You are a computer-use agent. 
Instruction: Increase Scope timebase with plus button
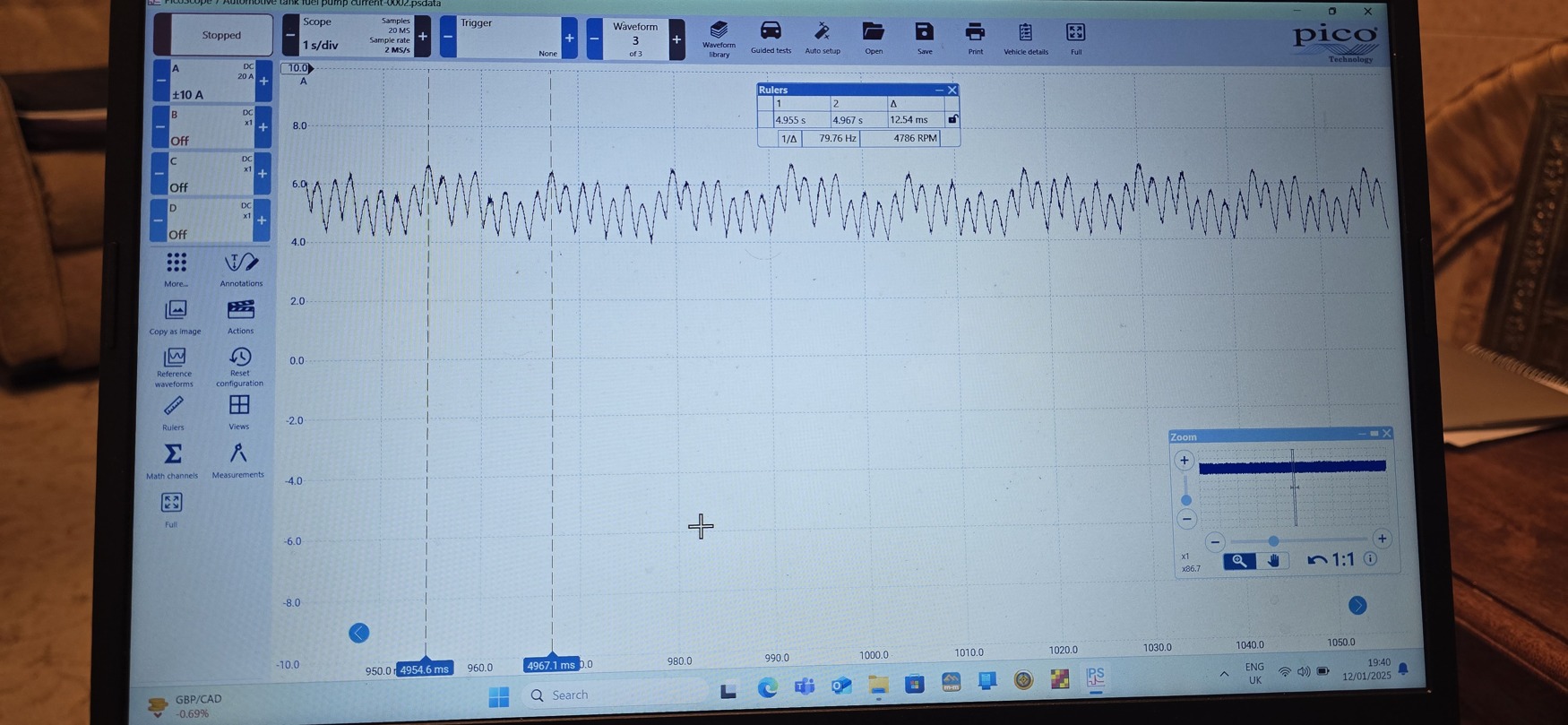tap(423, 37)
